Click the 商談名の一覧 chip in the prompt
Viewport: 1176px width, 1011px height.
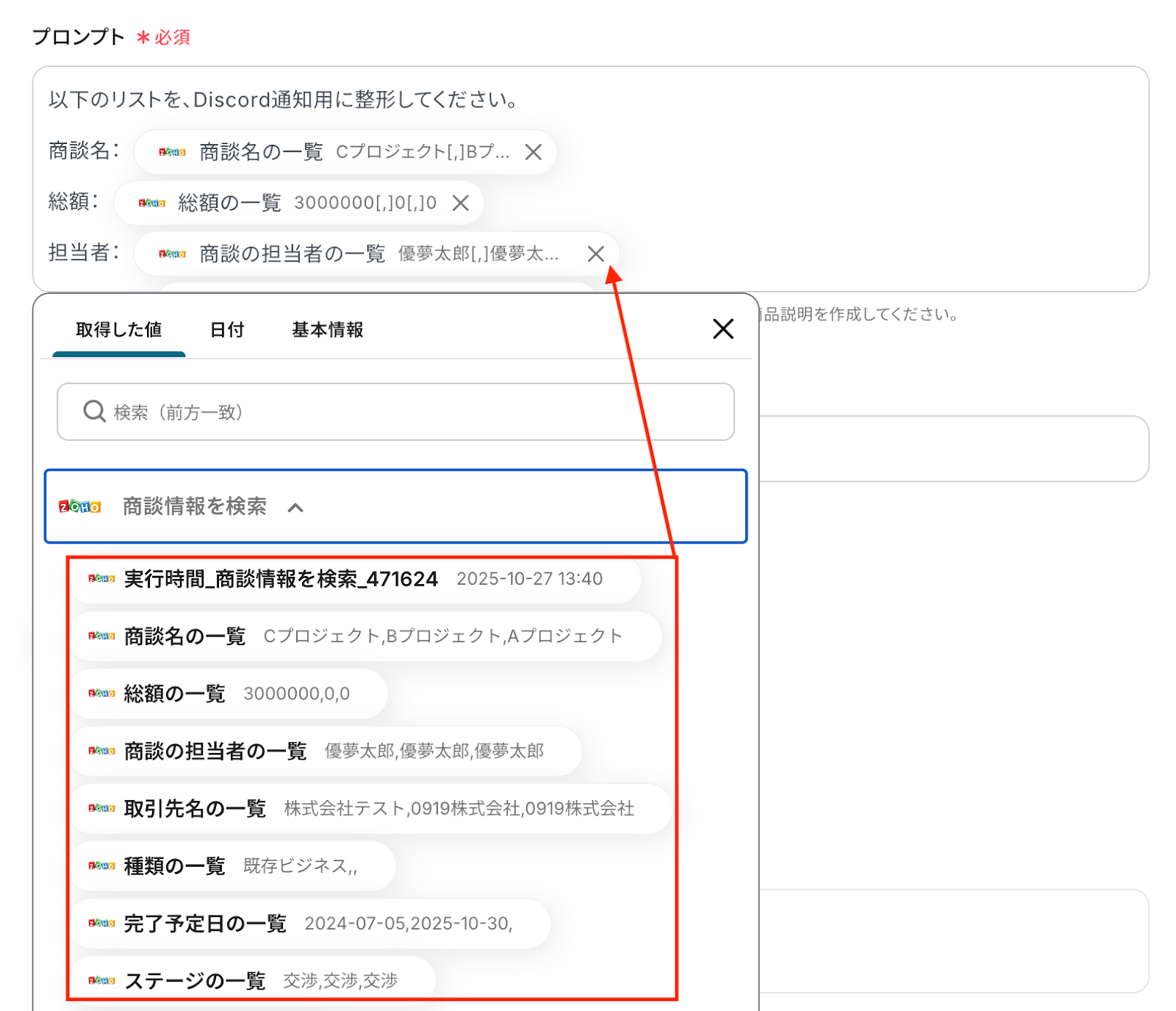pyautogui.click(x=345, y=152)
